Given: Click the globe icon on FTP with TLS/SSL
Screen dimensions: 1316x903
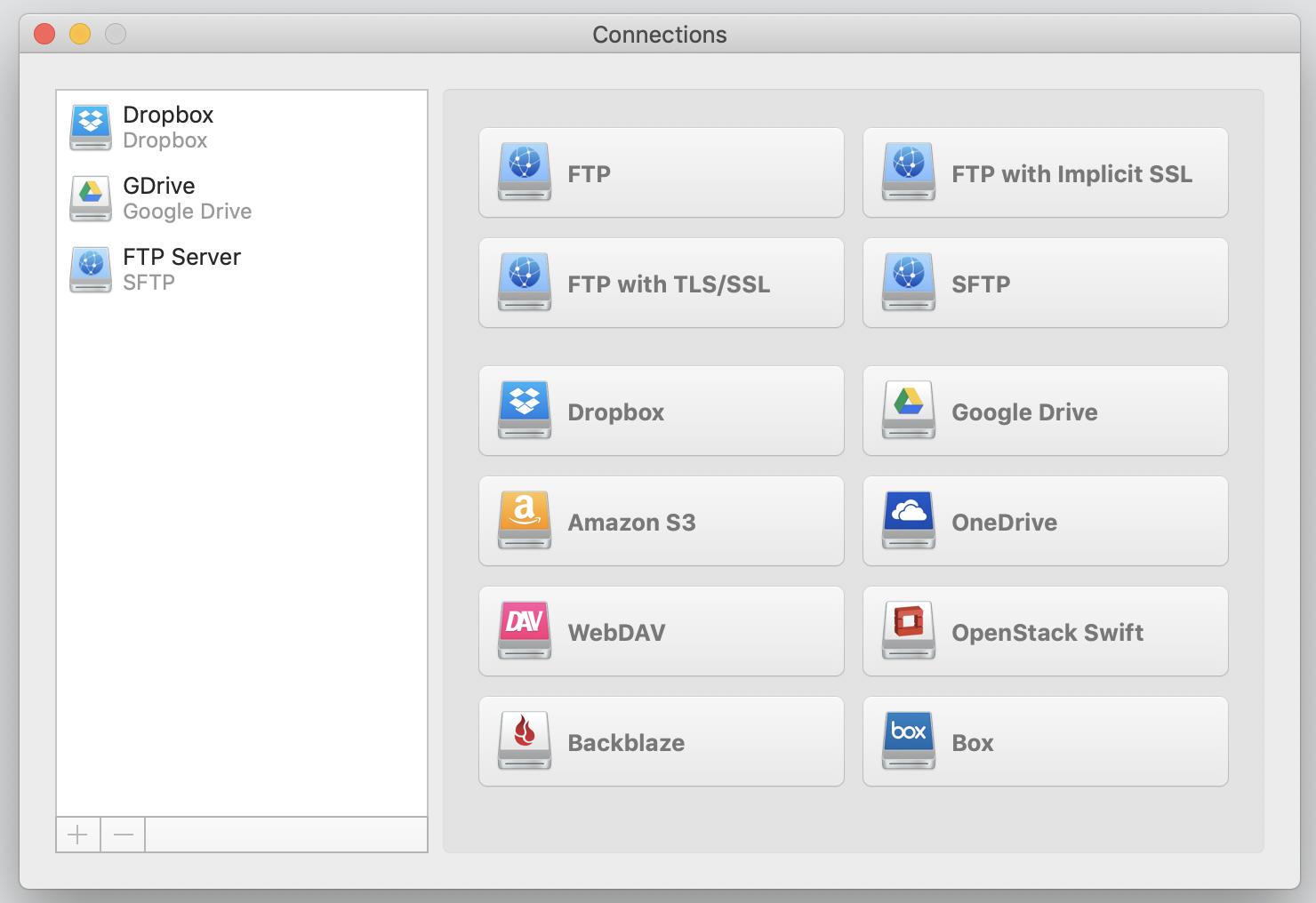Looking at the screenshot, I should coord(525,283).
